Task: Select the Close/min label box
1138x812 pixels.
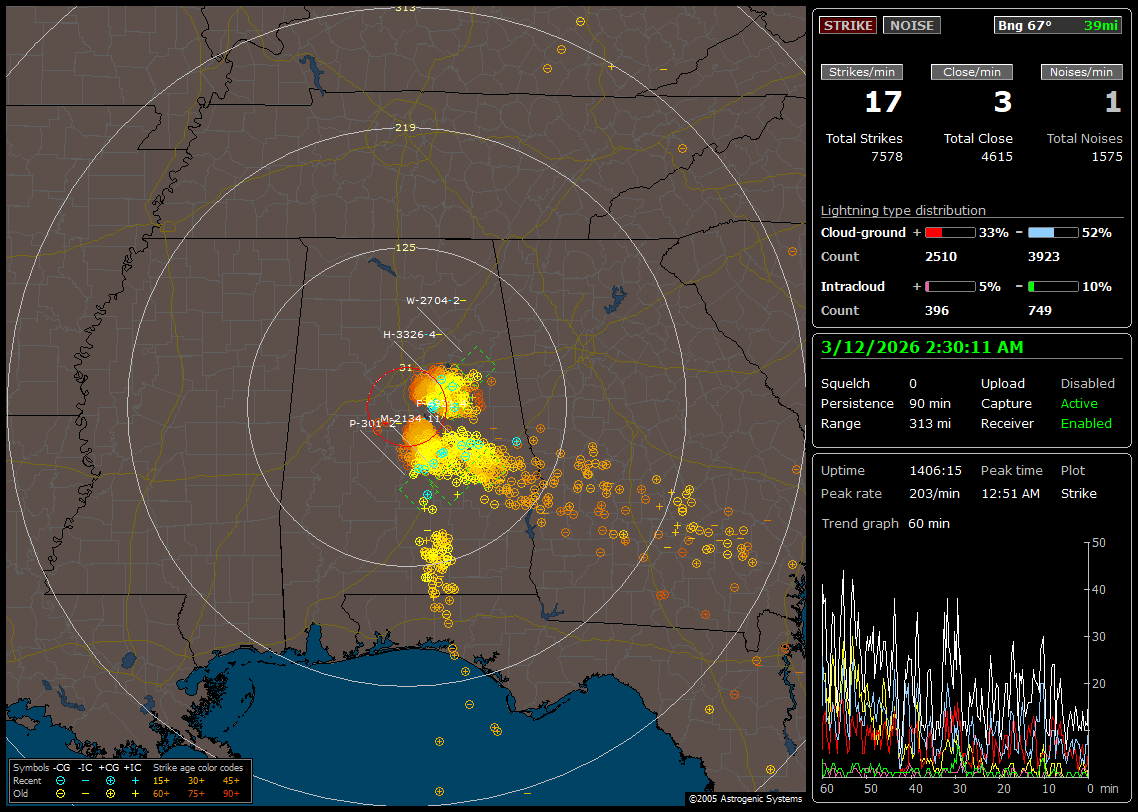Action: (972, 72)
